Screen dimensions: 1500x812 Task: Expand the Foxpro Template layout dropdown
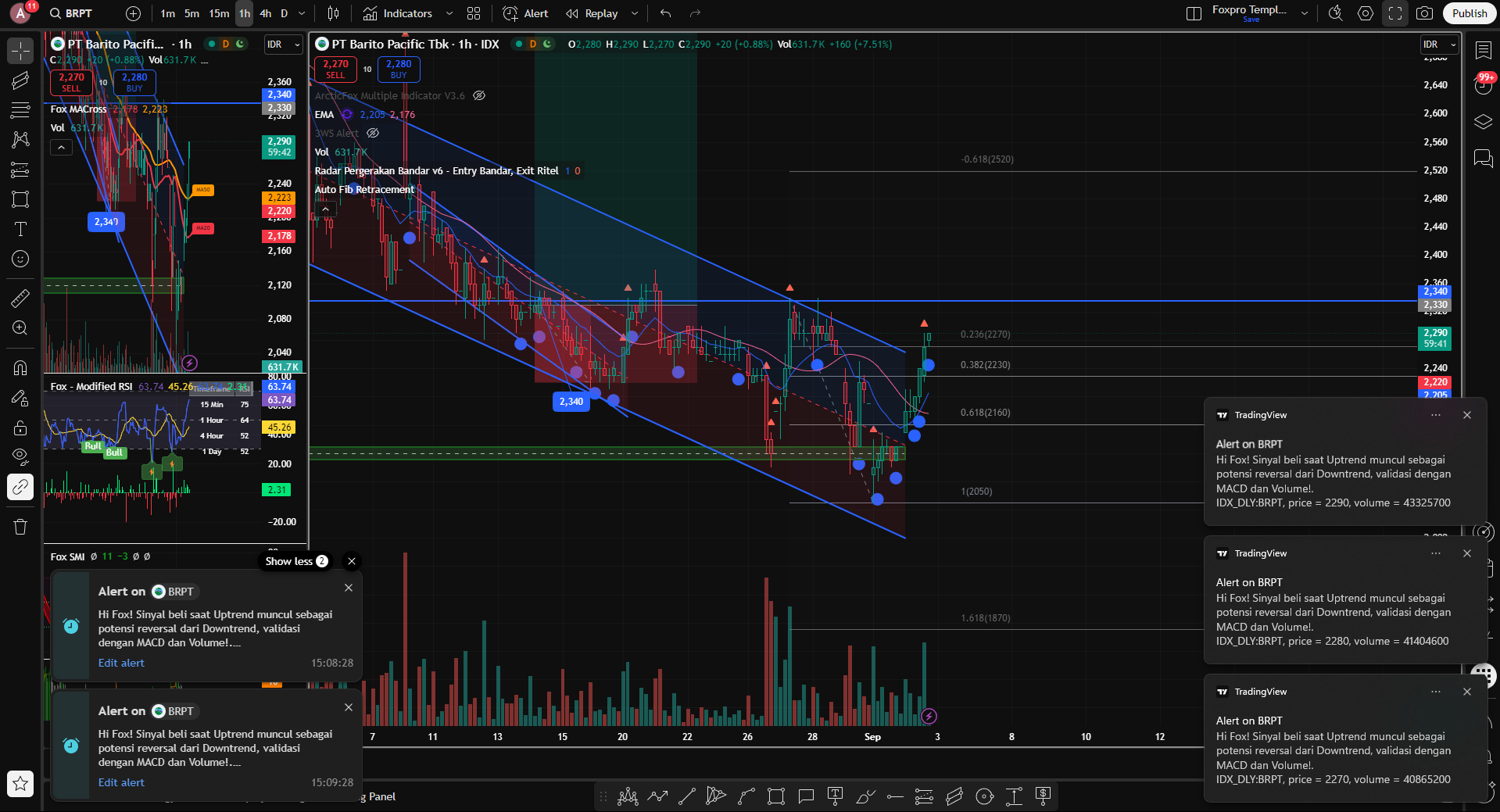pos(1304,13)
